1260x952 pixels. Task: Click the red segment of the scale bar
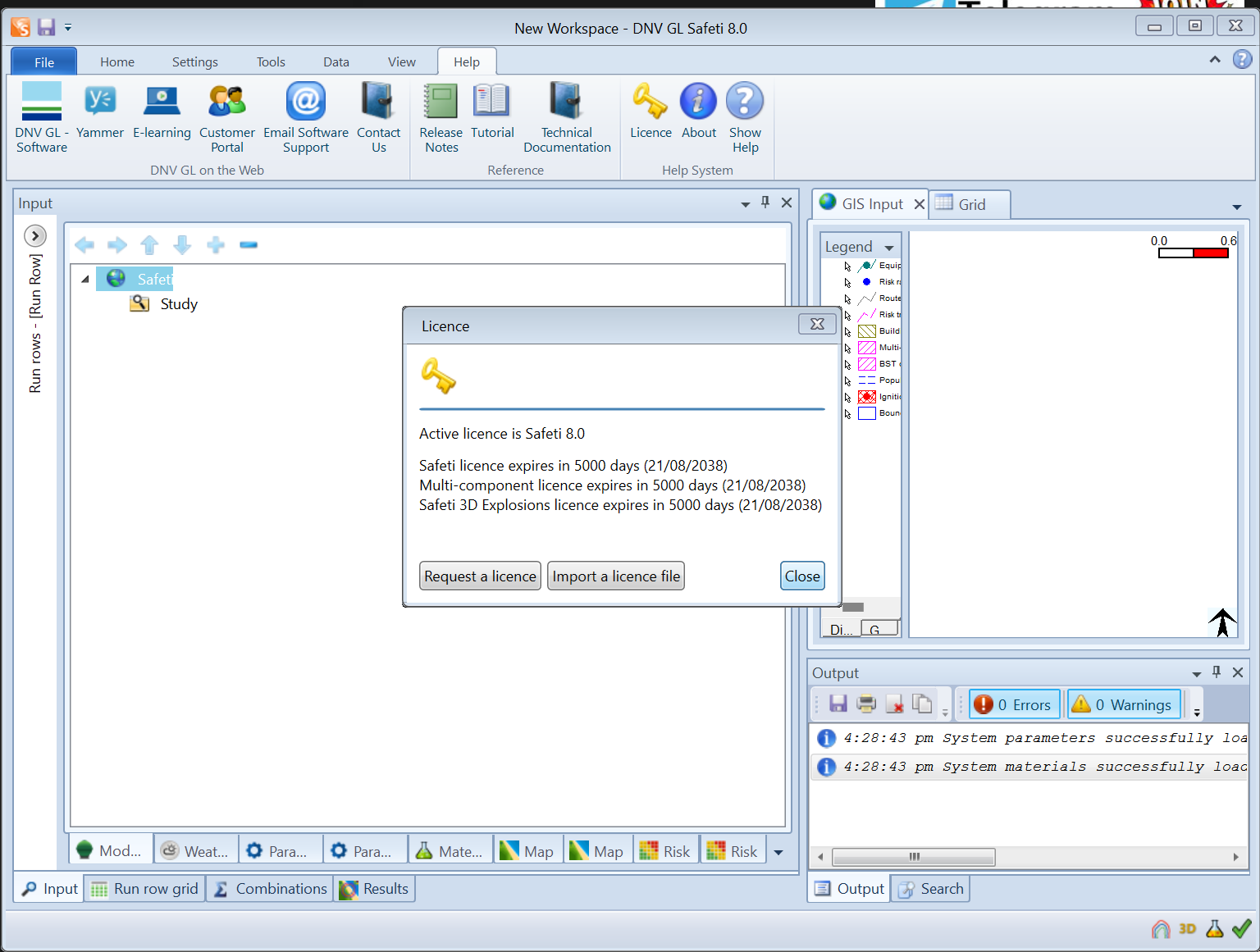pyautogui.click(x=1211, y=253)
